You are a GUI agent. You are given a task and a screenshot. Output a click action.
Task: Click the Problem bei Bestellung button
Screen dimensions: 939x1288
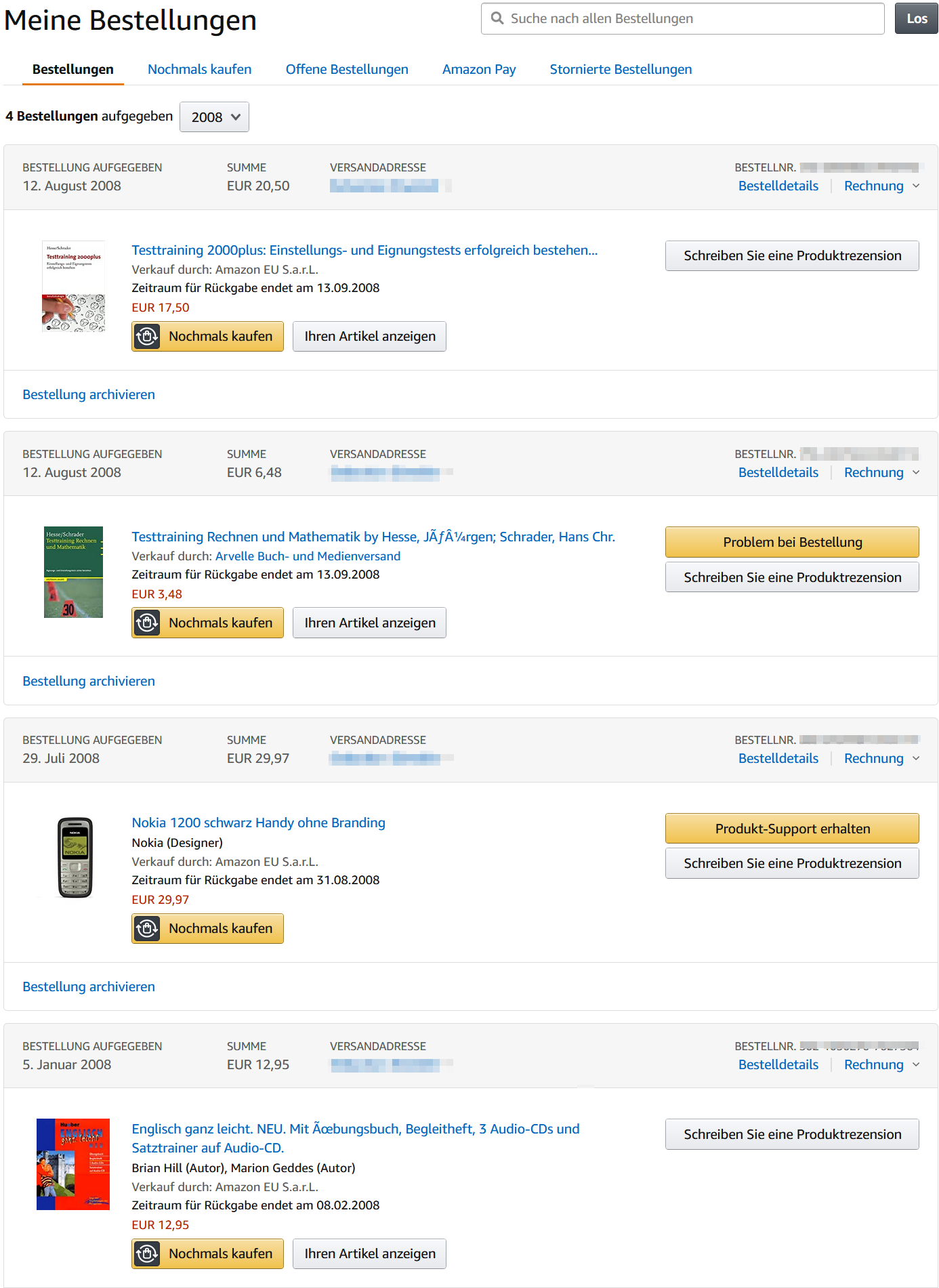[x=792, y=542]
